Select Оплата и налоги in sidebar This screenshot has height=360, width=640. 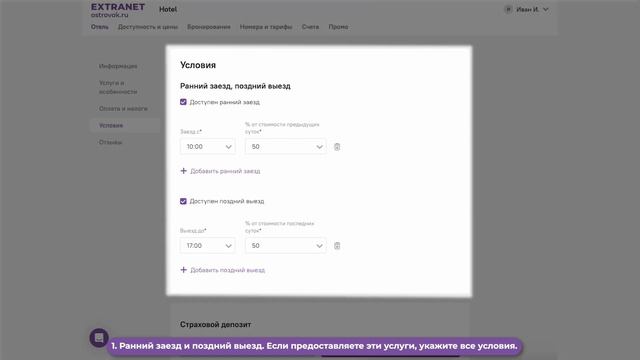[x=123, y=109]
